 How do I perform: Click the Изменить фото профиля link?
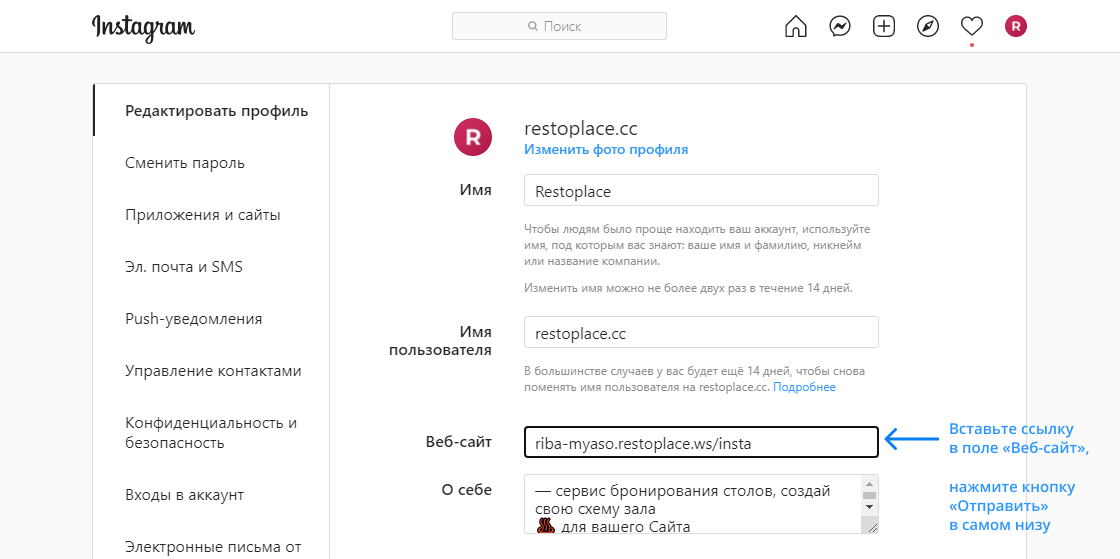pos(606,150)
